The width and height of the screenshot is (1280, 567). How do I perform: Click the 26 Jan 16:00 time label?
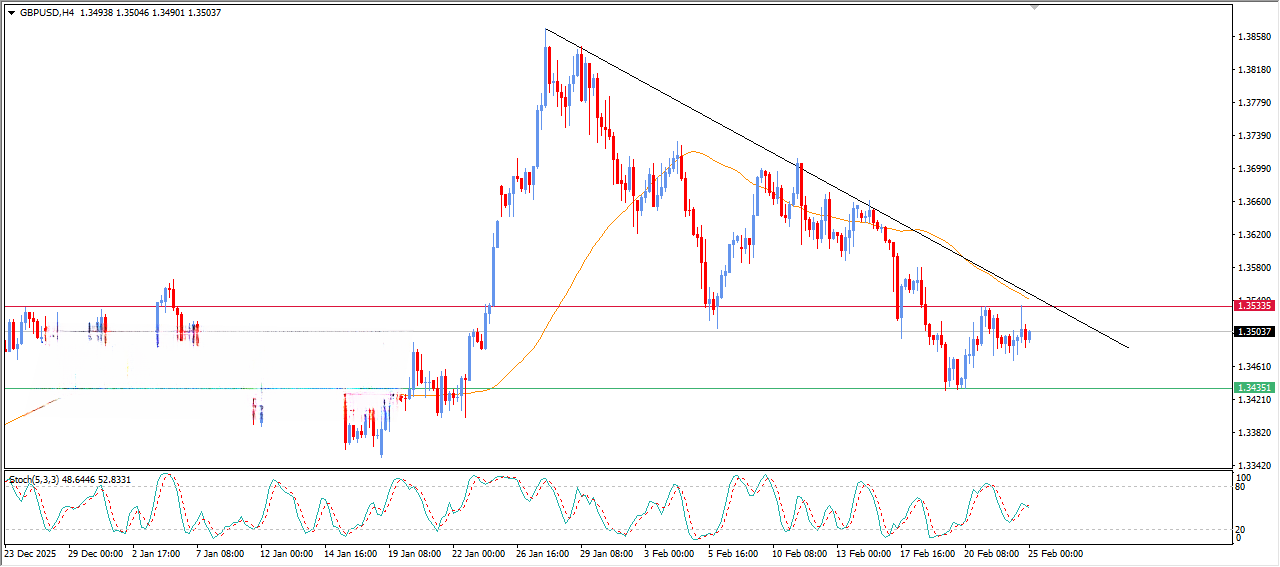(x=545, y=553)
